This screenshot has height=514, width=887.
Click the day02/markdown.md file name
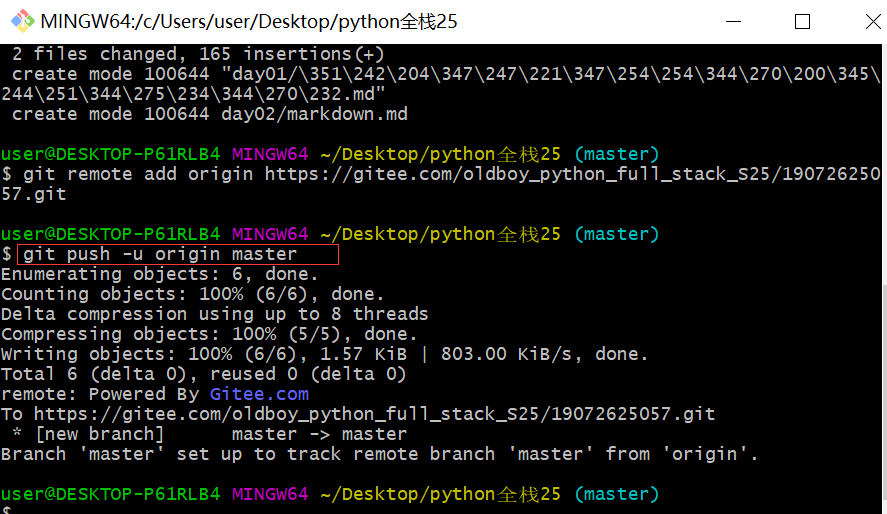[314, 114]
